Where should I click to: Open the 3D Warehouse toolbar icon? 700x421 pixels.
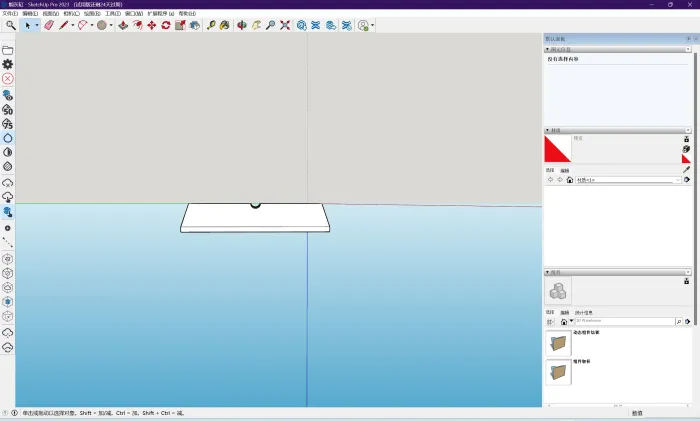[302, 25]
